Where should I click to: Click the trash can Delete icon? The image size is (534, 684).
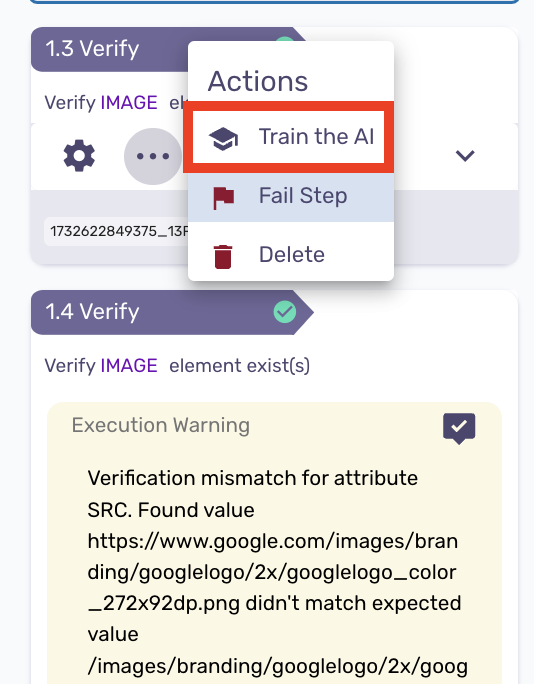tap(223, 257)
